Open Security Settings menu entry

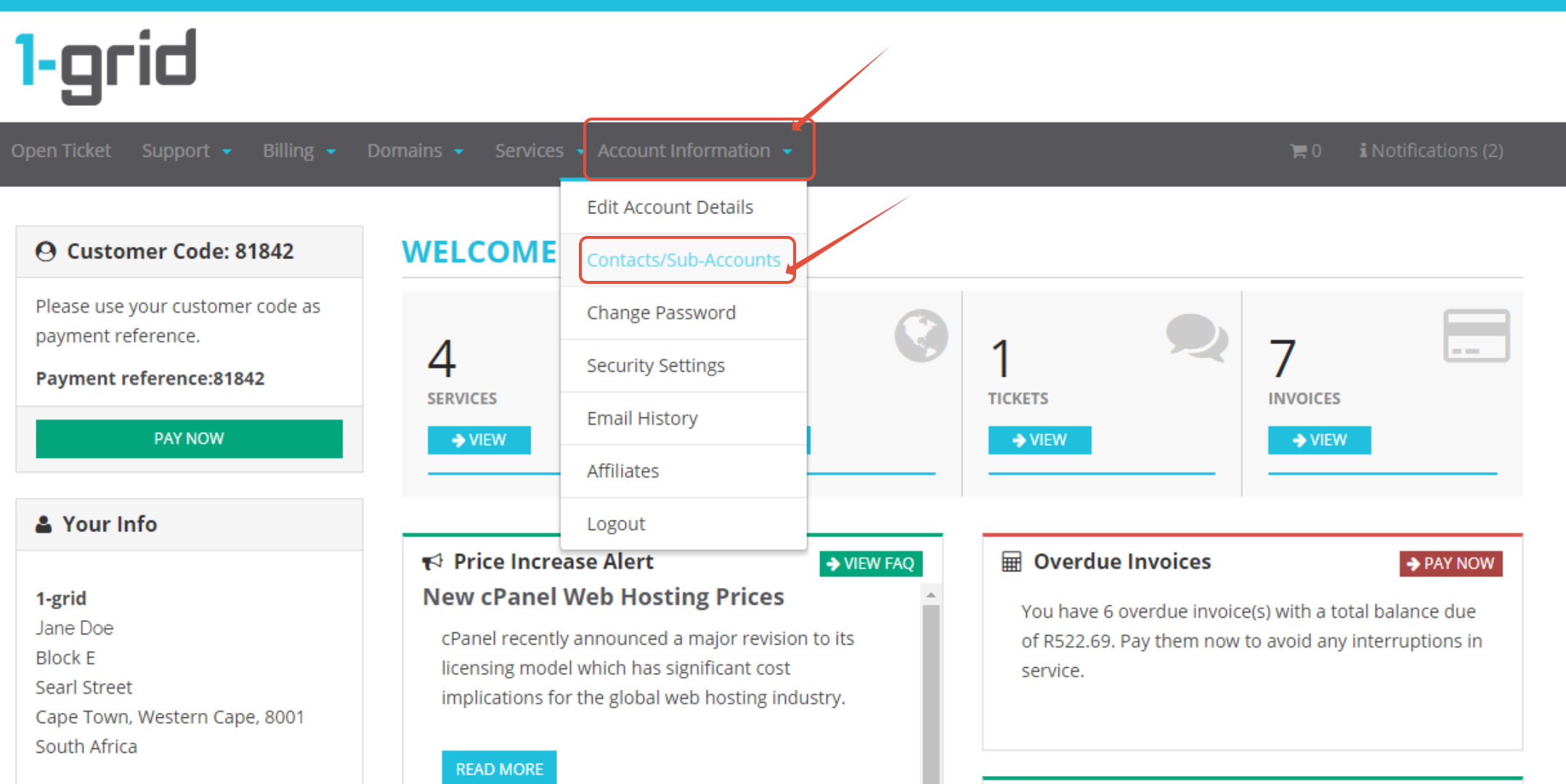click(655, 366)
